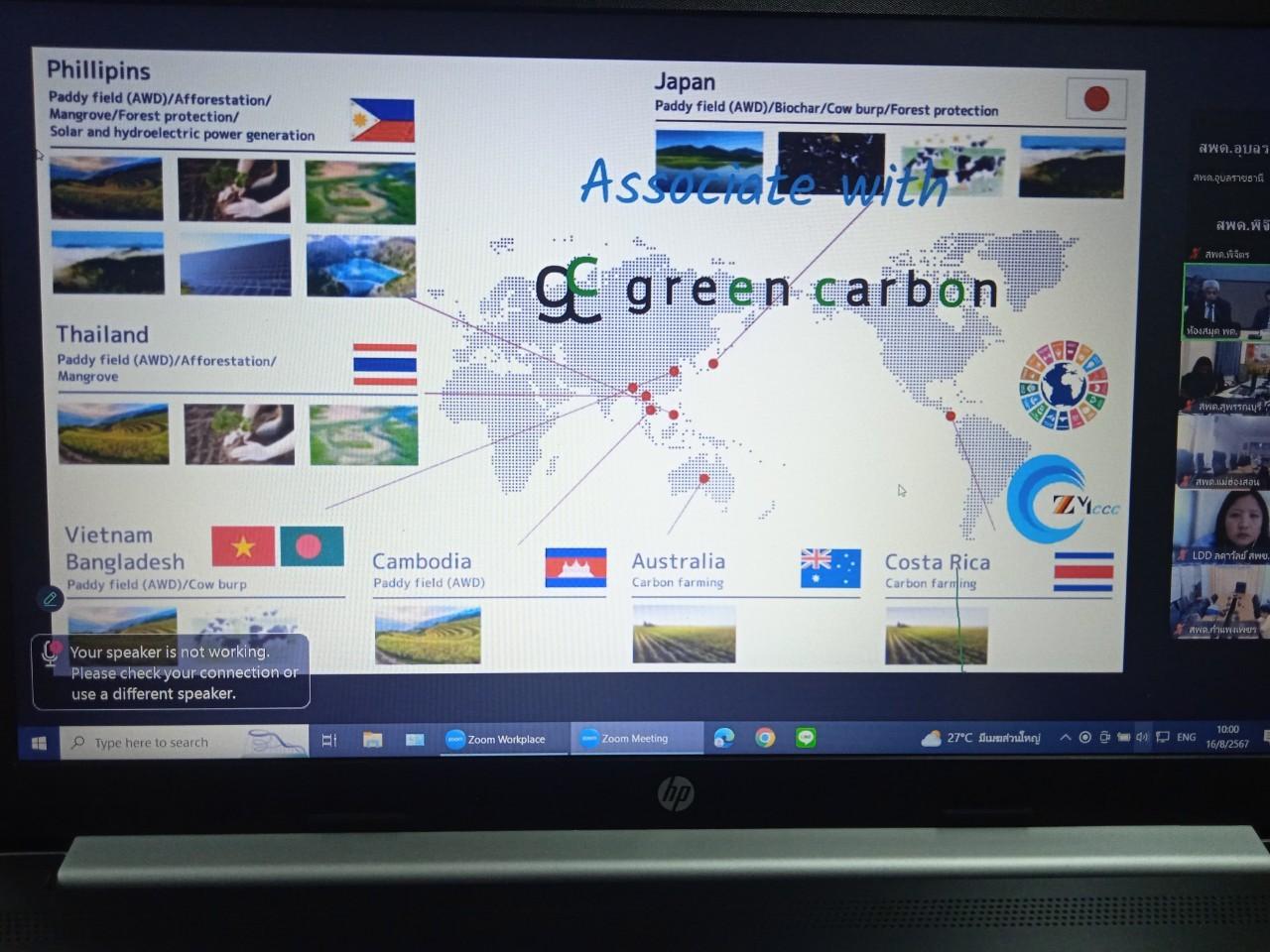Switch the ENG input language indicator
Screen dimensions: 1270x952
click(x=1186, y=738)
